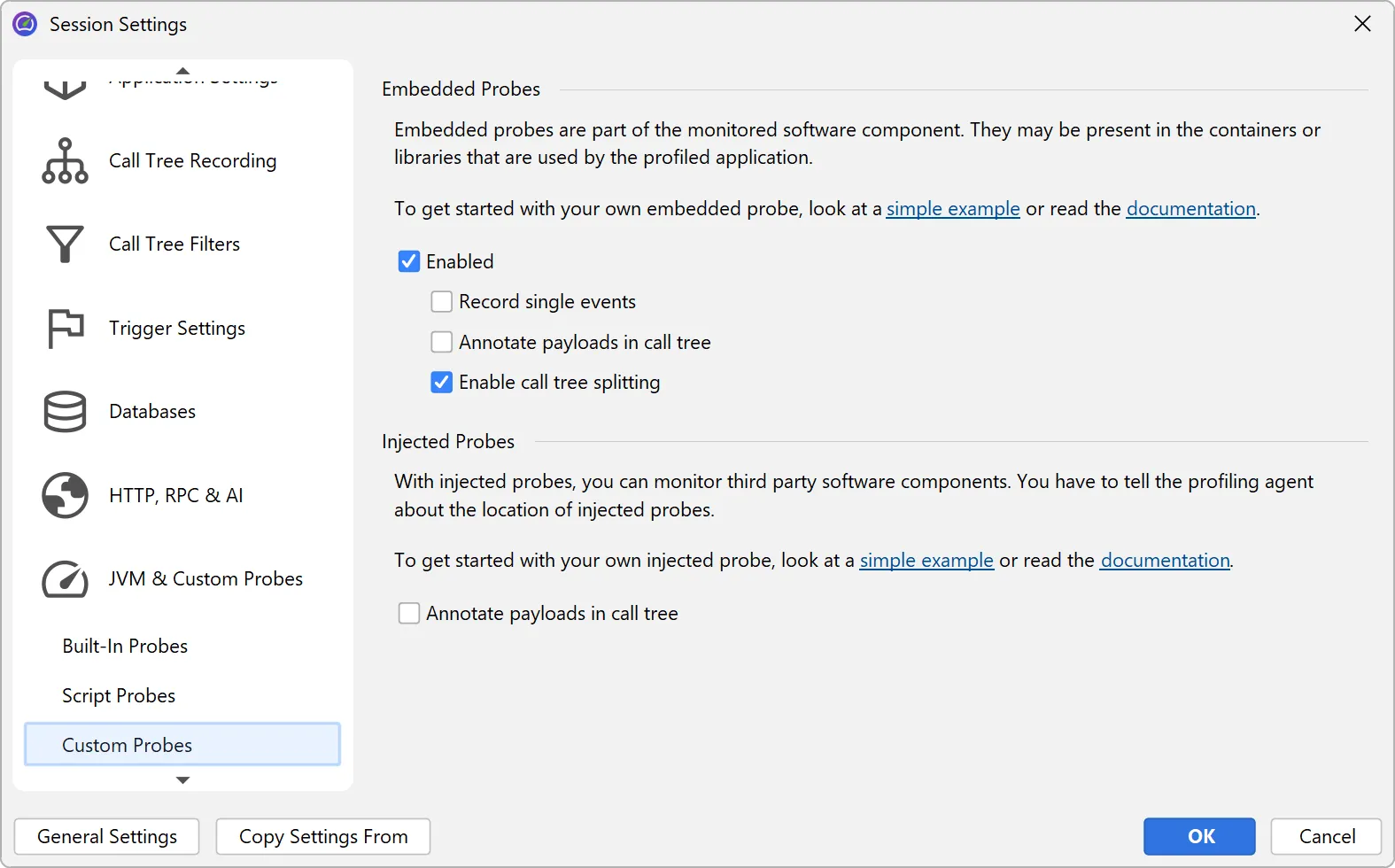The image size is (1395, 868).
Task: Enable Record single events checkbox
Action: [441, 302]
